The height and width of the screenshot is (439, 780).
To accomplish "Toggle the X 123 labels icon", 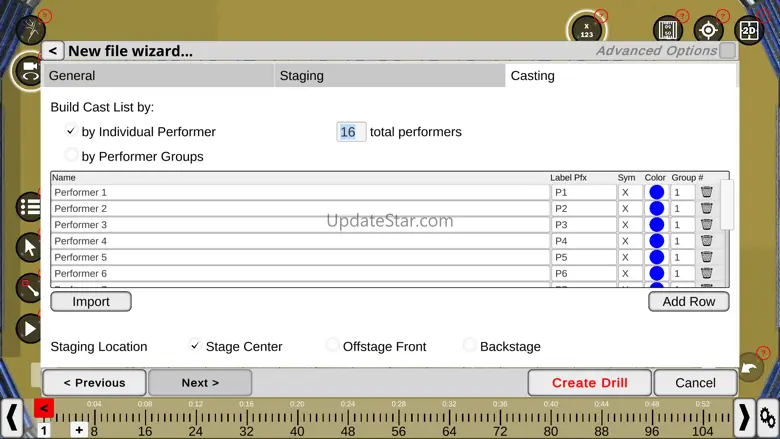I will [x=586, y=30].
